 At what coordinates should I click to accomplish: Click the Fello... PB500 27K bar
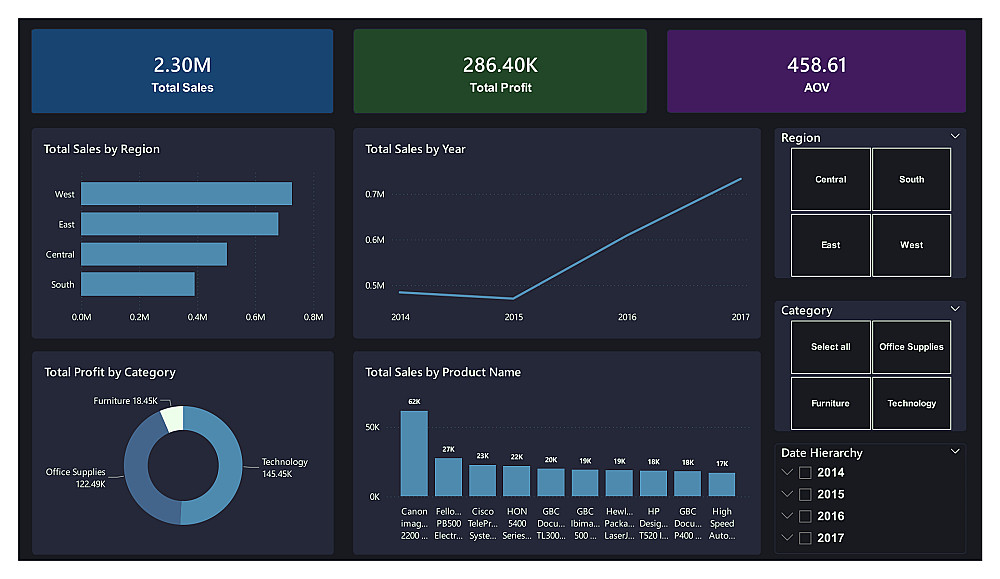pyautogui.click(x=448, y=477)
